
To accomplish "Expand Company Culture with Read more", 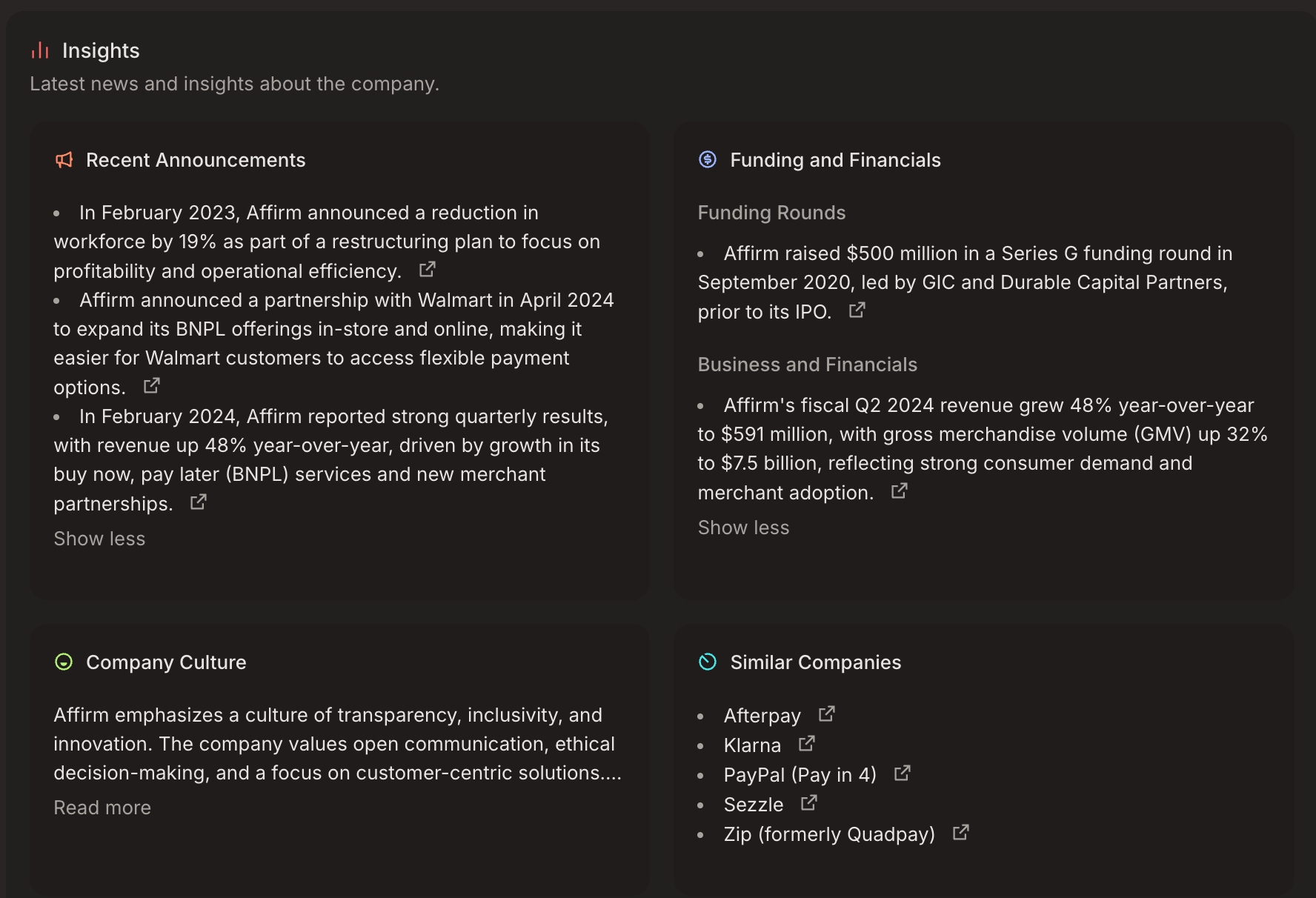I will (102, 807).
